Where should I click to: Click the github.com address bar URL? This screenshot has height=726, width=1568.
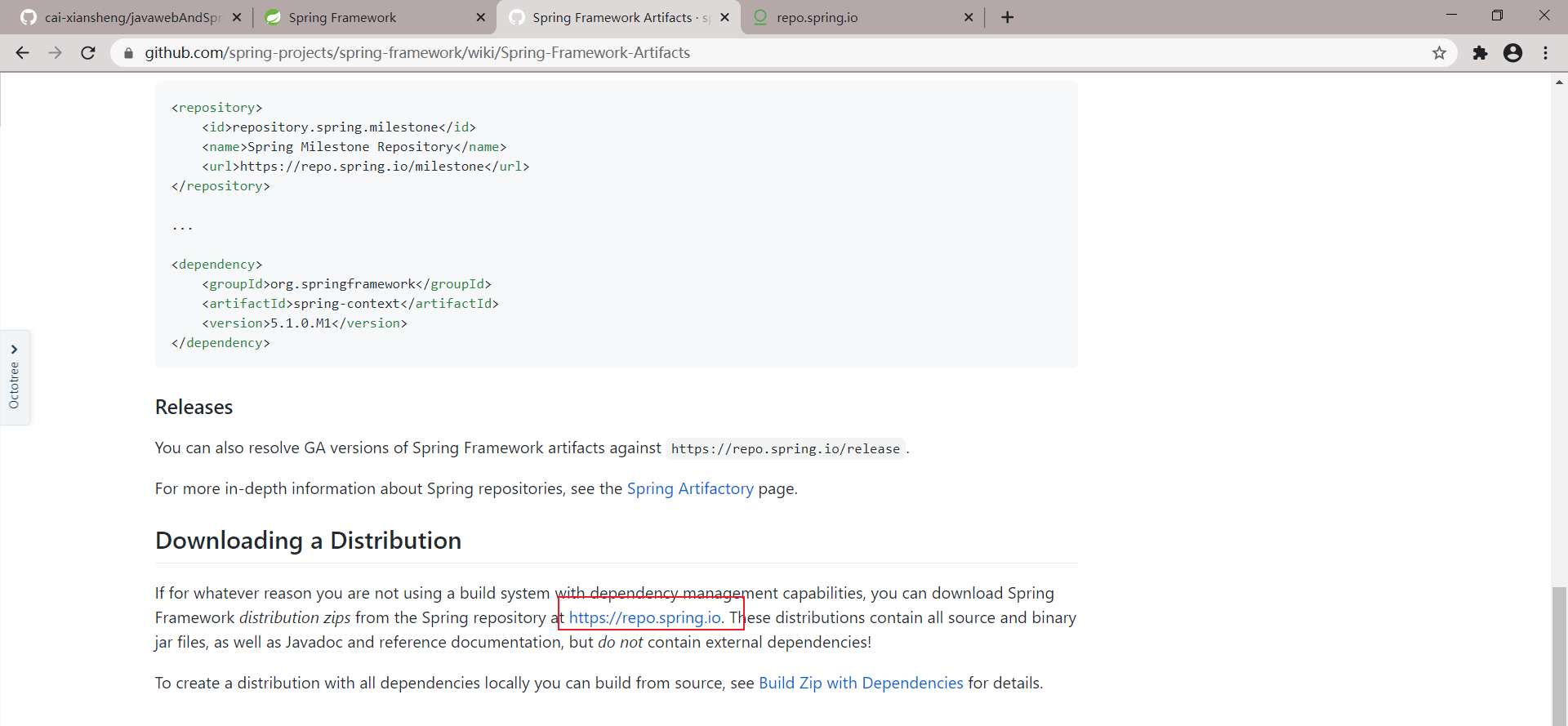click(417, 53)
